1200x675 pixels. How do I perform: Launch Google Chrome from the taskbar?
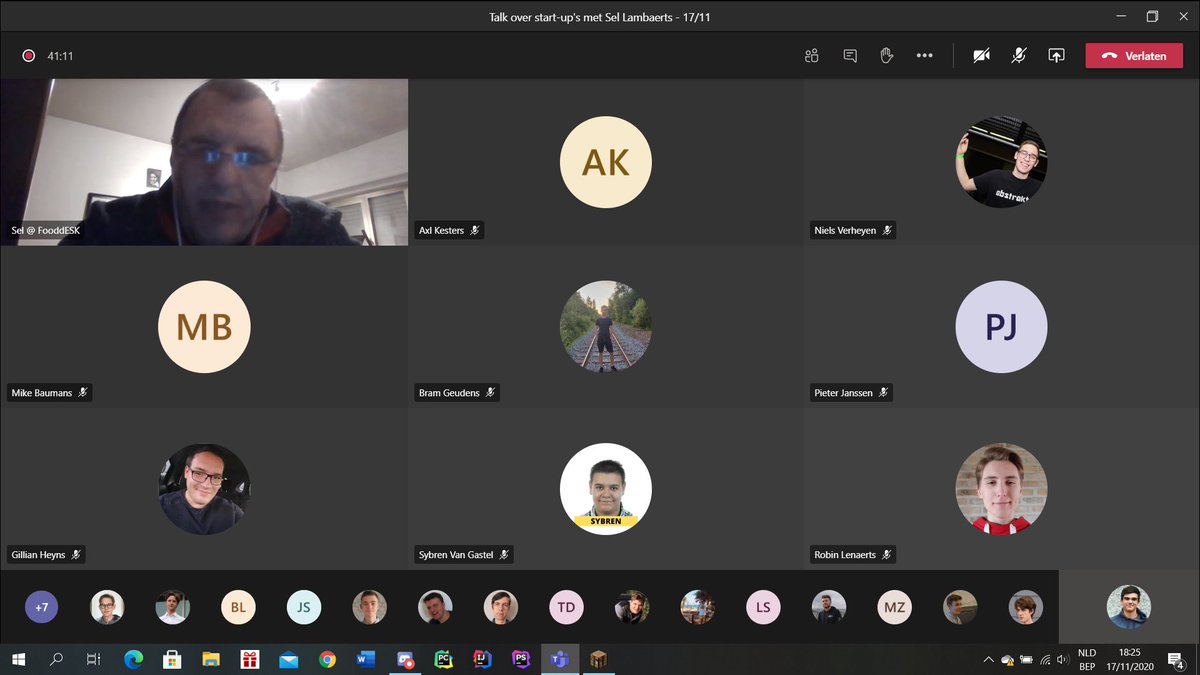pyautogui.click(x=327, y=659)
